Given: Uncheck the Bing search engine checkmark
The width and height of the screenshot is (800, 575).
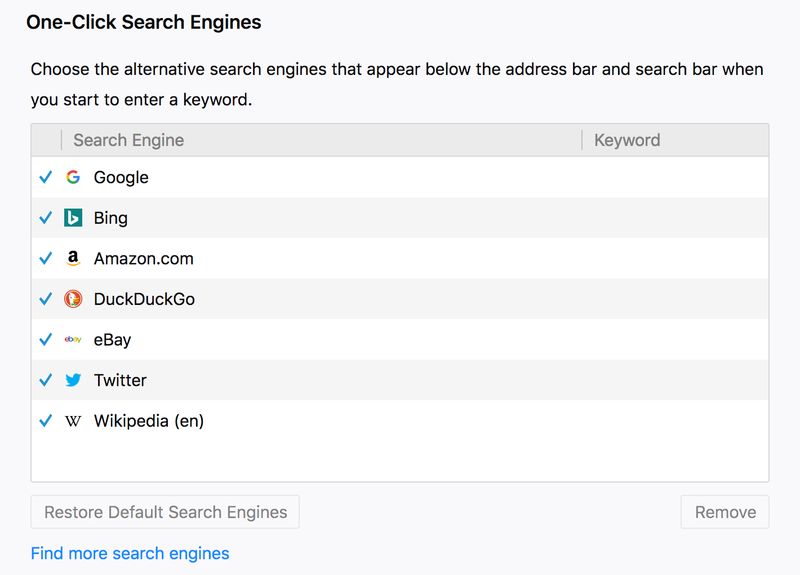Looking at the screenshot, I should tap(46, 218).
